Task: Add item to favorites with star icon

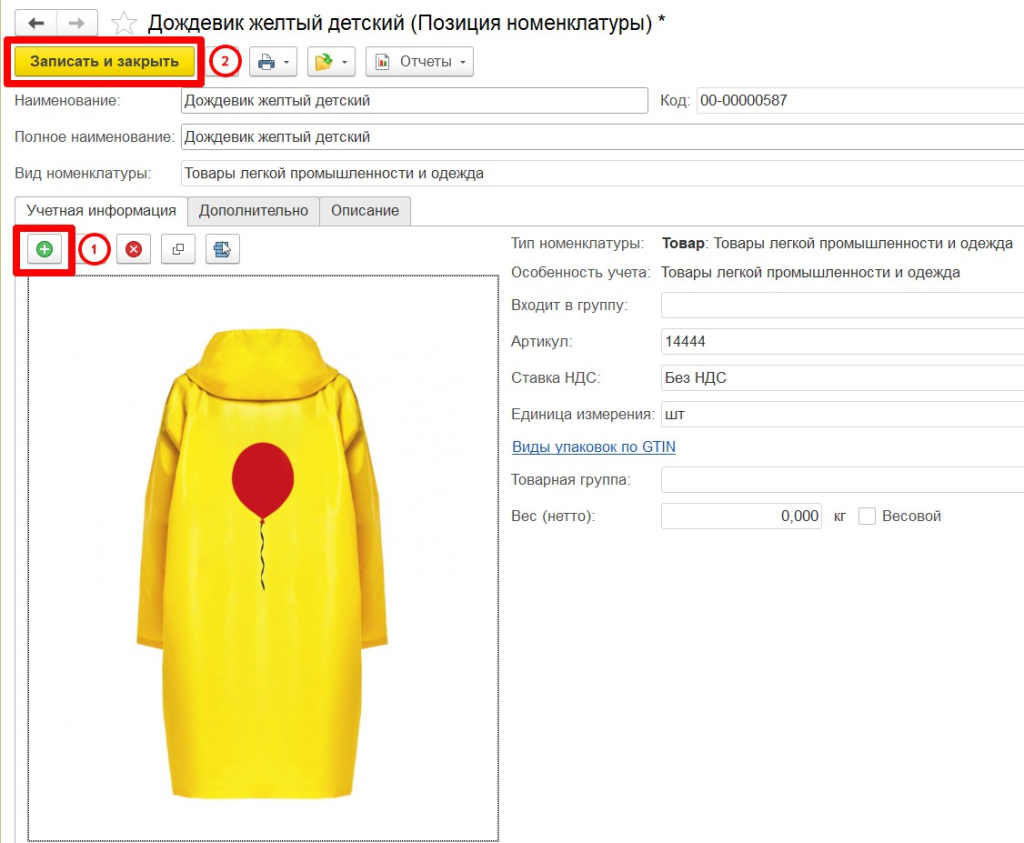Action: coord(123,24)
